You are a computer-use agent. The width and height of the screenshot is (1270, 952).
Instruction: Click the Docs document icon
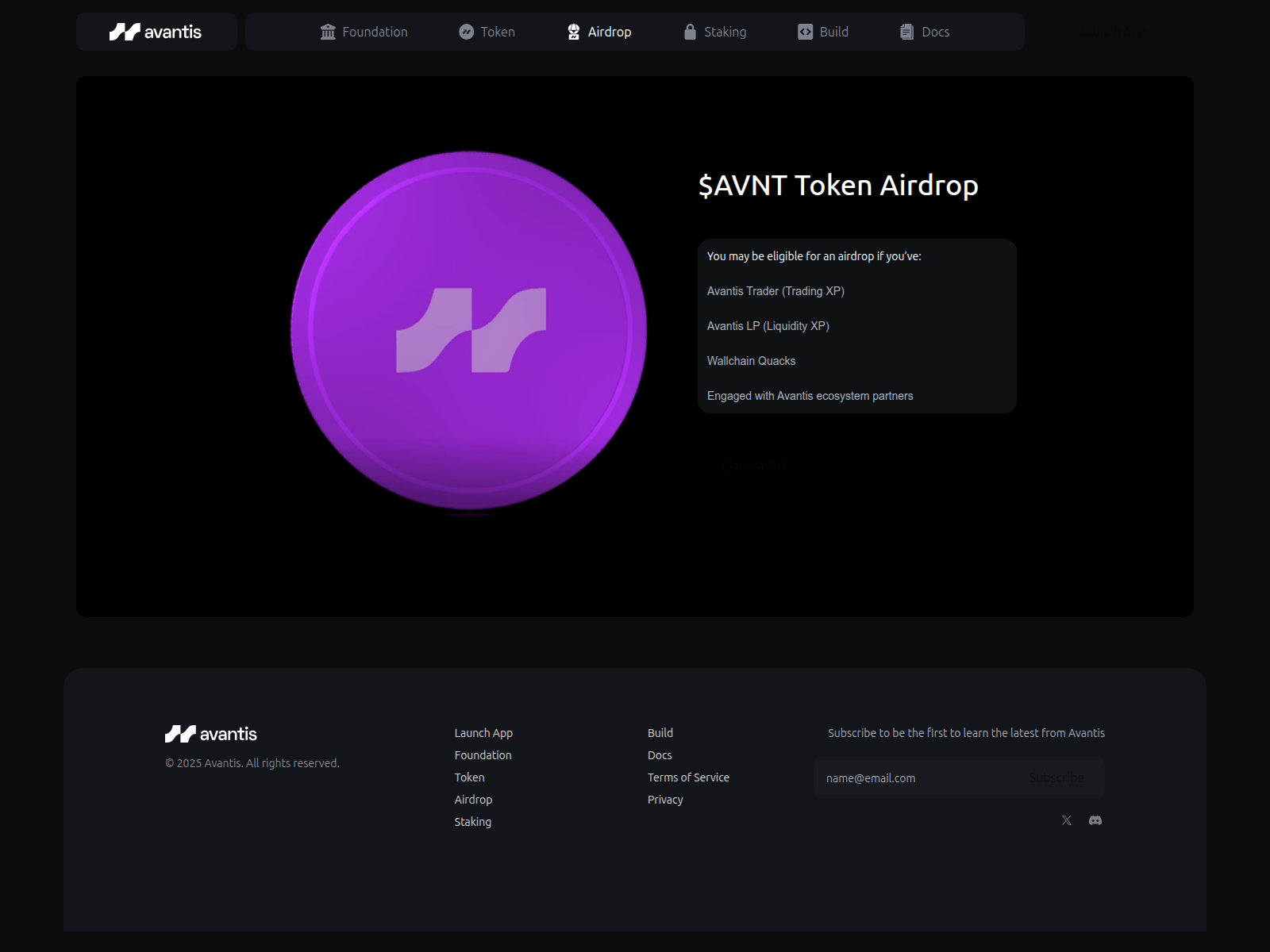906,32
